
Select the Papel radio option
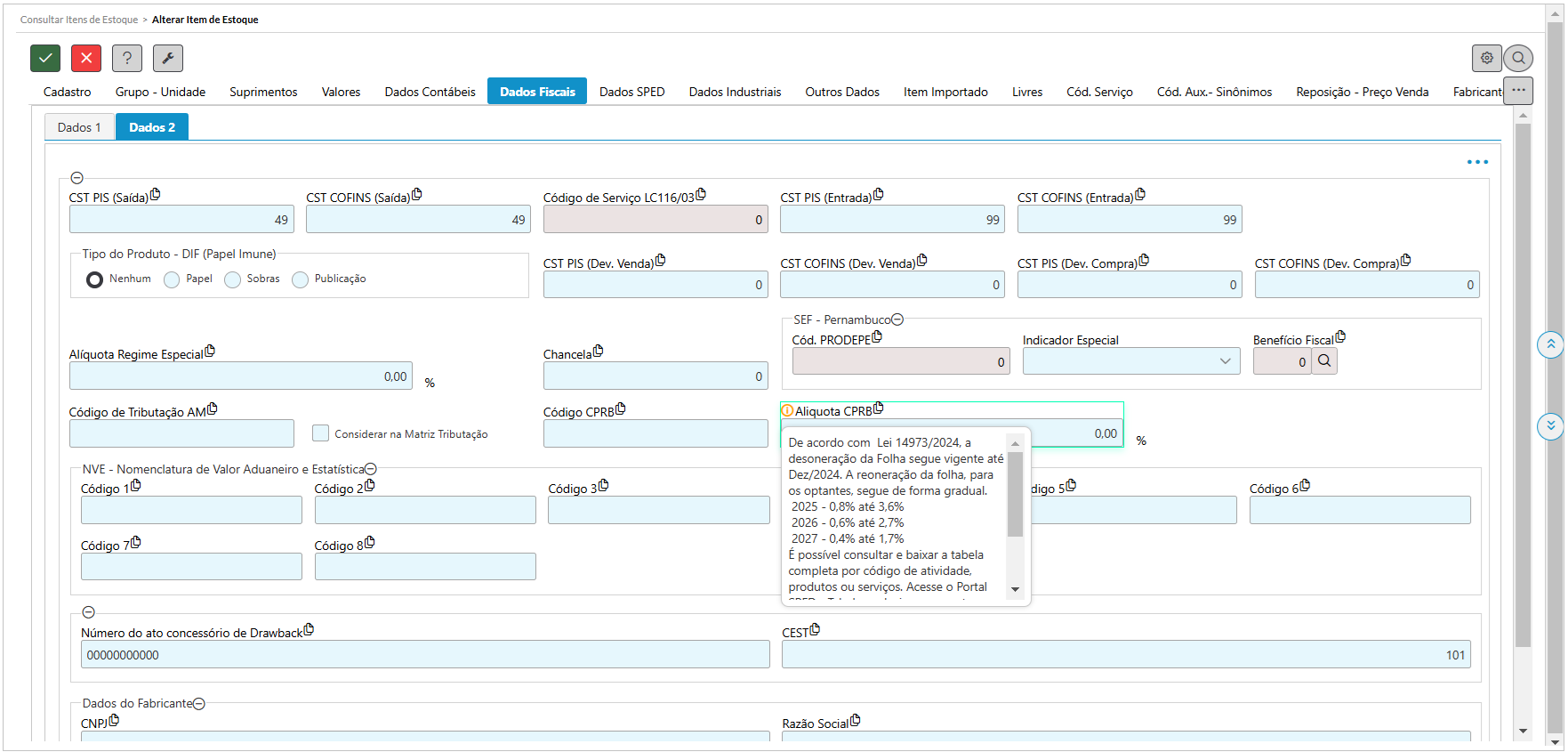click(172, 280)
